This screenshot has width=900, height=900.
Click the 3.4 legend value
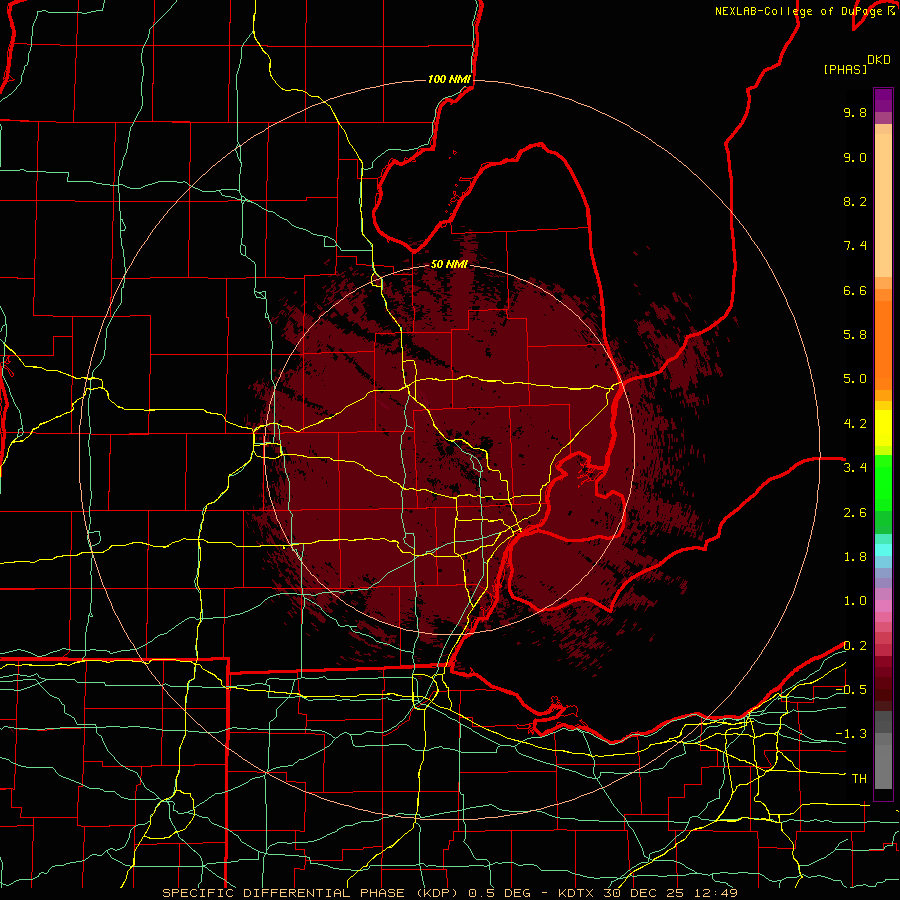point(855,468)
